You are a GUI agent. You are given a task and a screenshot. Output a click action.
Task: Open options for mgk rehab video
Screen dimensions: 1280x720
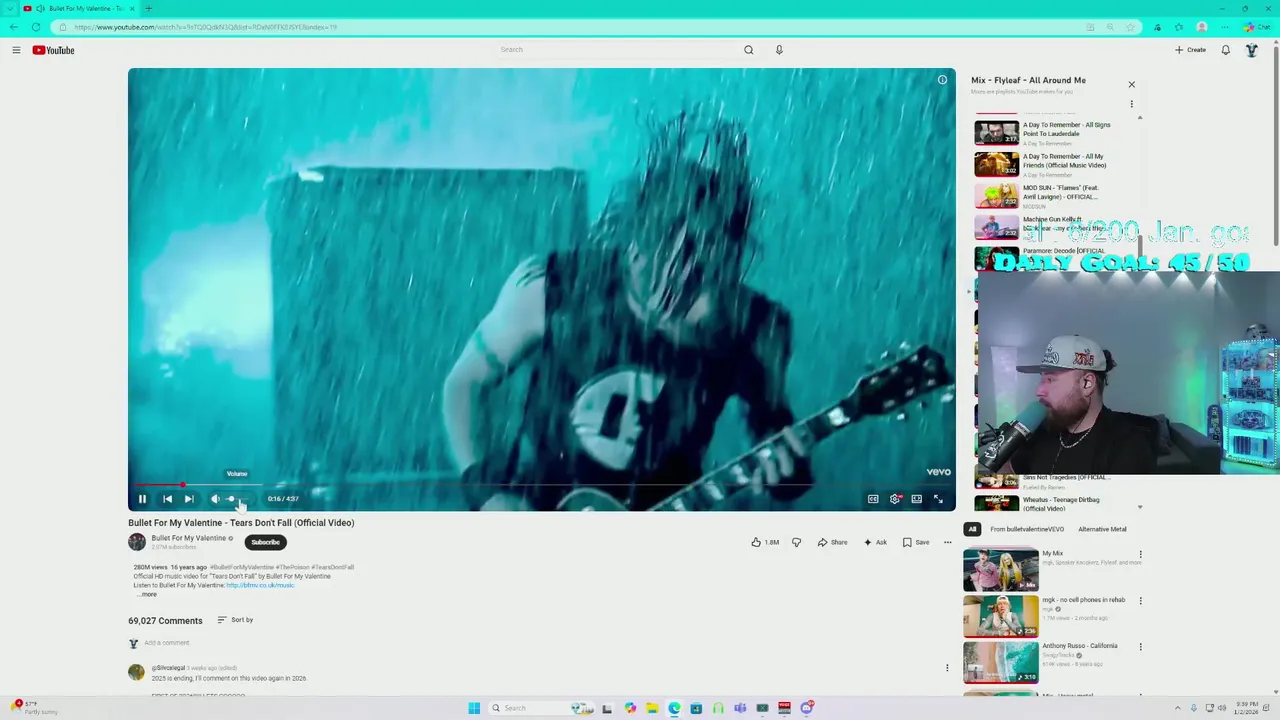pyautogui.click(x=1140, y=601)
